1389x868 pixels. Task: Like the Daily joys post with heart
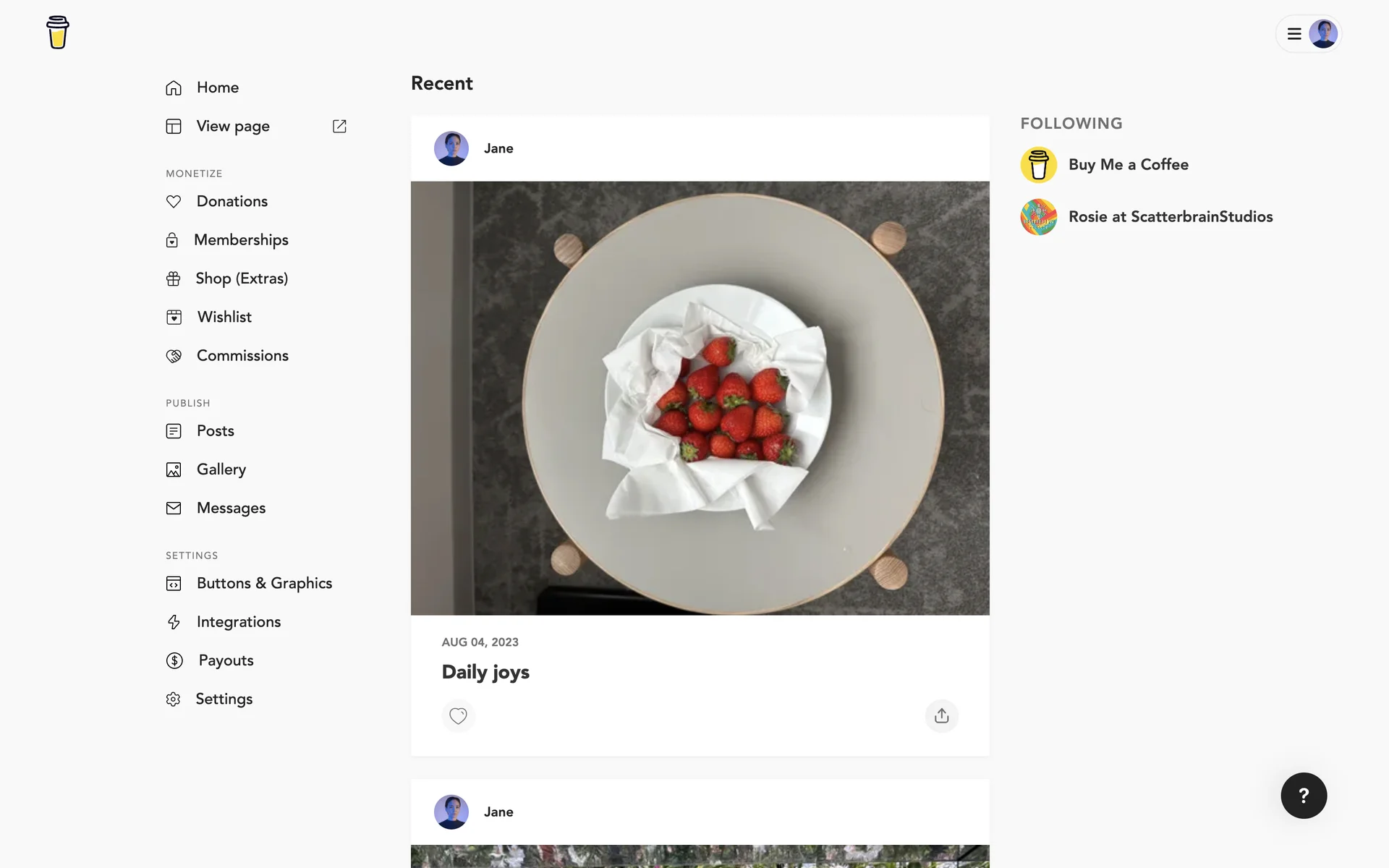point(458,716)
